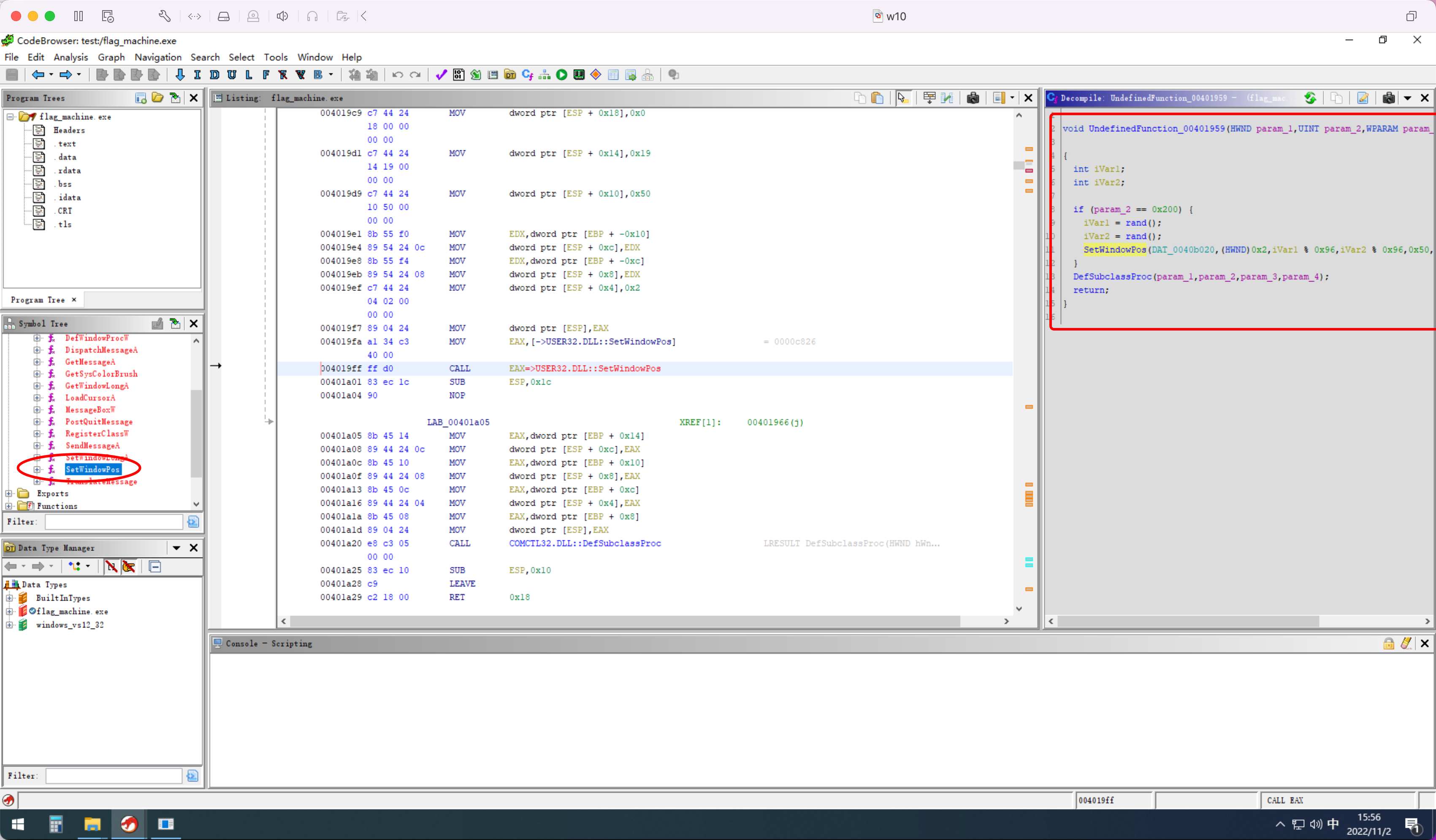Click the next Label 'L' navigation icon
The image size is (1436, 840).
tap(249, 75)
